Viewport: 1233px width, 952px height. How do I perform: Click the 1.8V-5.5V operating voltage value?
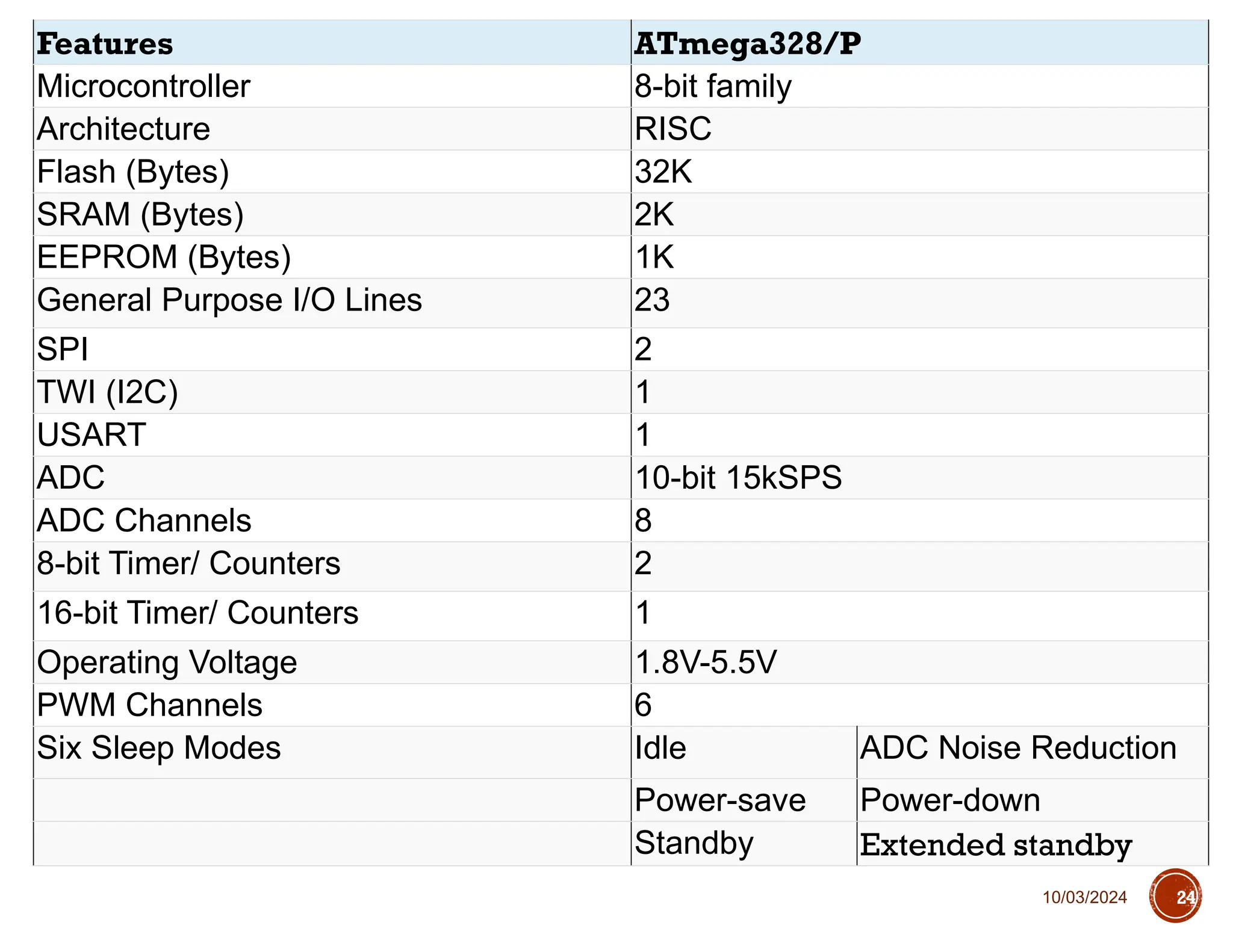point(706,662)
